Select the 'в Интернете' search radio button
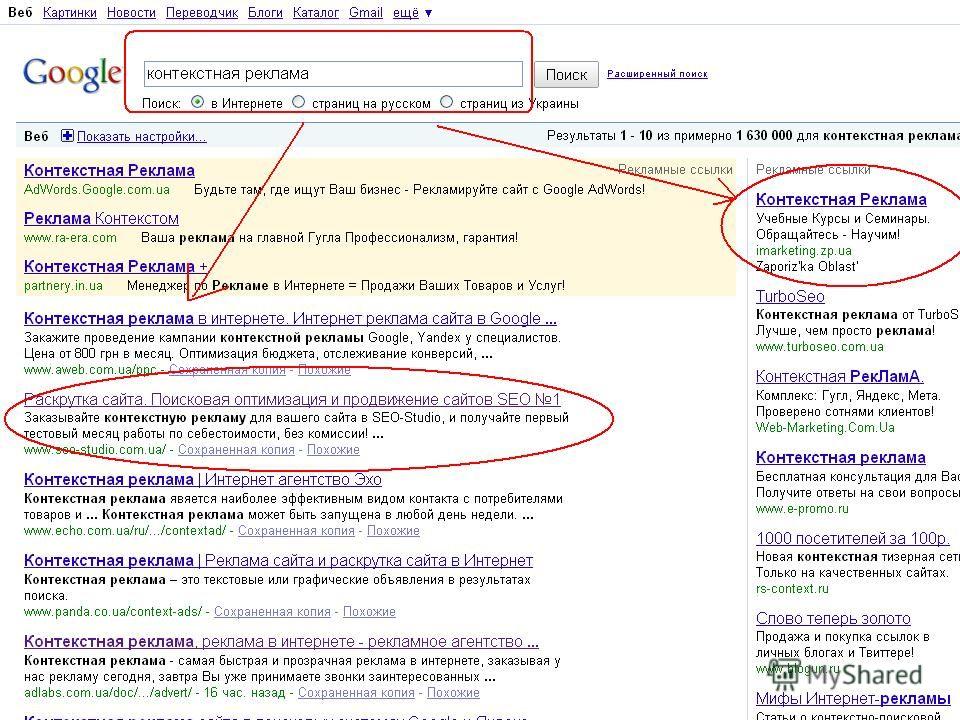Viewport: 960px width, 720px height. coord(197,102)
